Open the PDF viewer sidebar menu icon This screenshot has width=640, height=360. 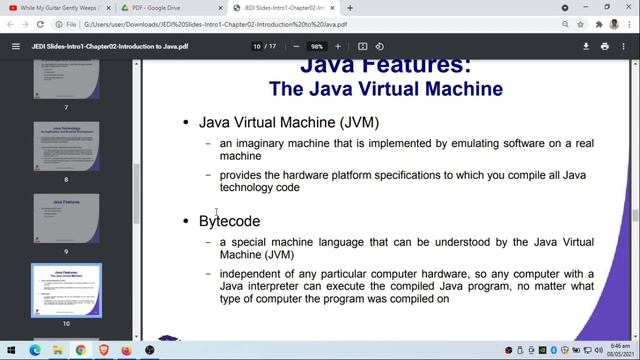tap(16, 47)
